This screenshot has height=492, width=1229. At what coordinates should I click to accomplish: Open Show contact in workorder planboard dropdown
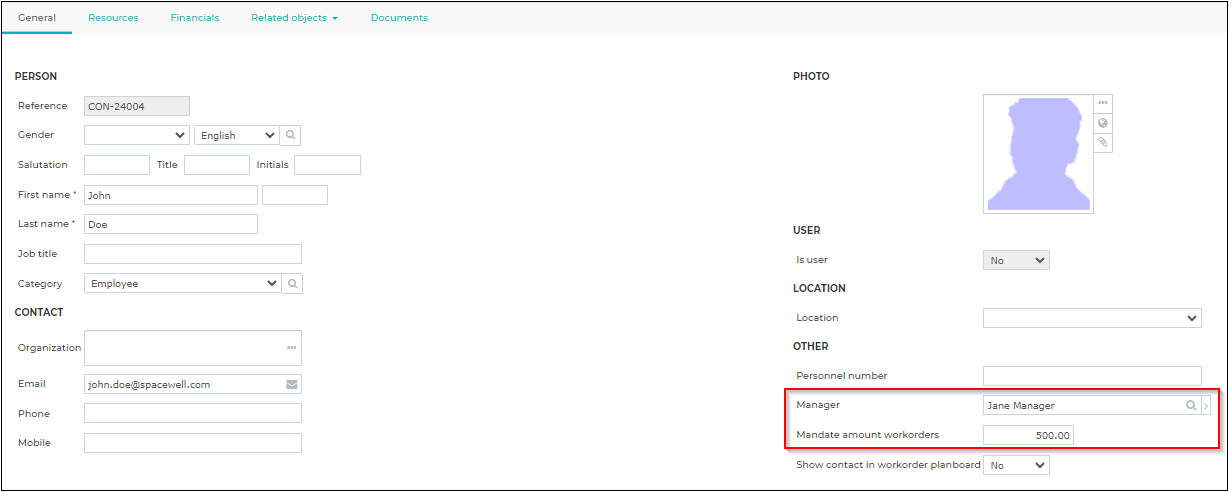(x=1016, y=465)
